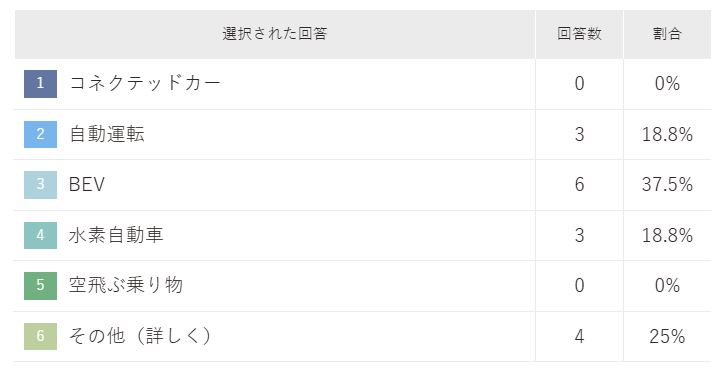722x380 pixels.
Task: Click the 37.5% value in BEV row
Action: click(667, 185)
